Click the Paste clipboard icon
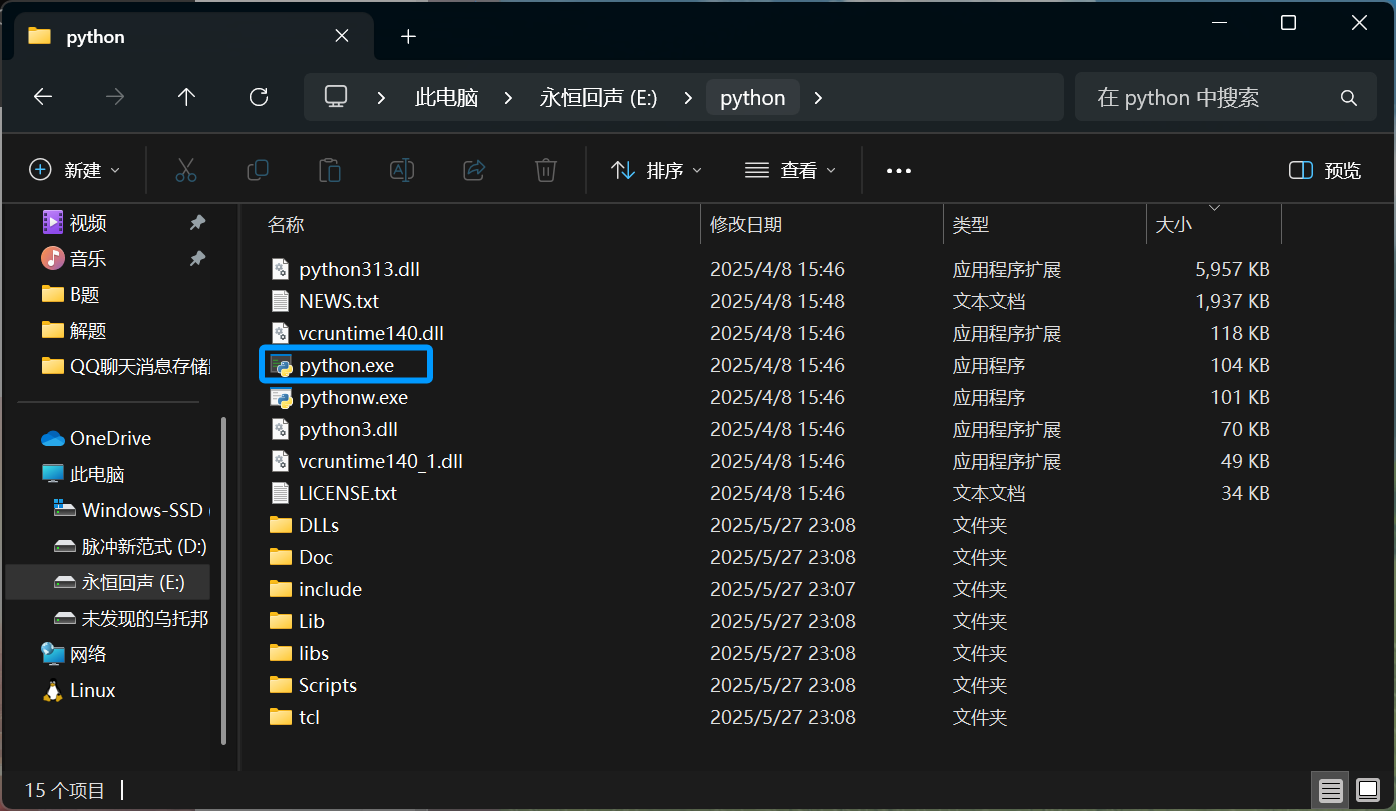Image resolution: width=1396 pixels, height=811 pixels. click(x=330, y=171)
